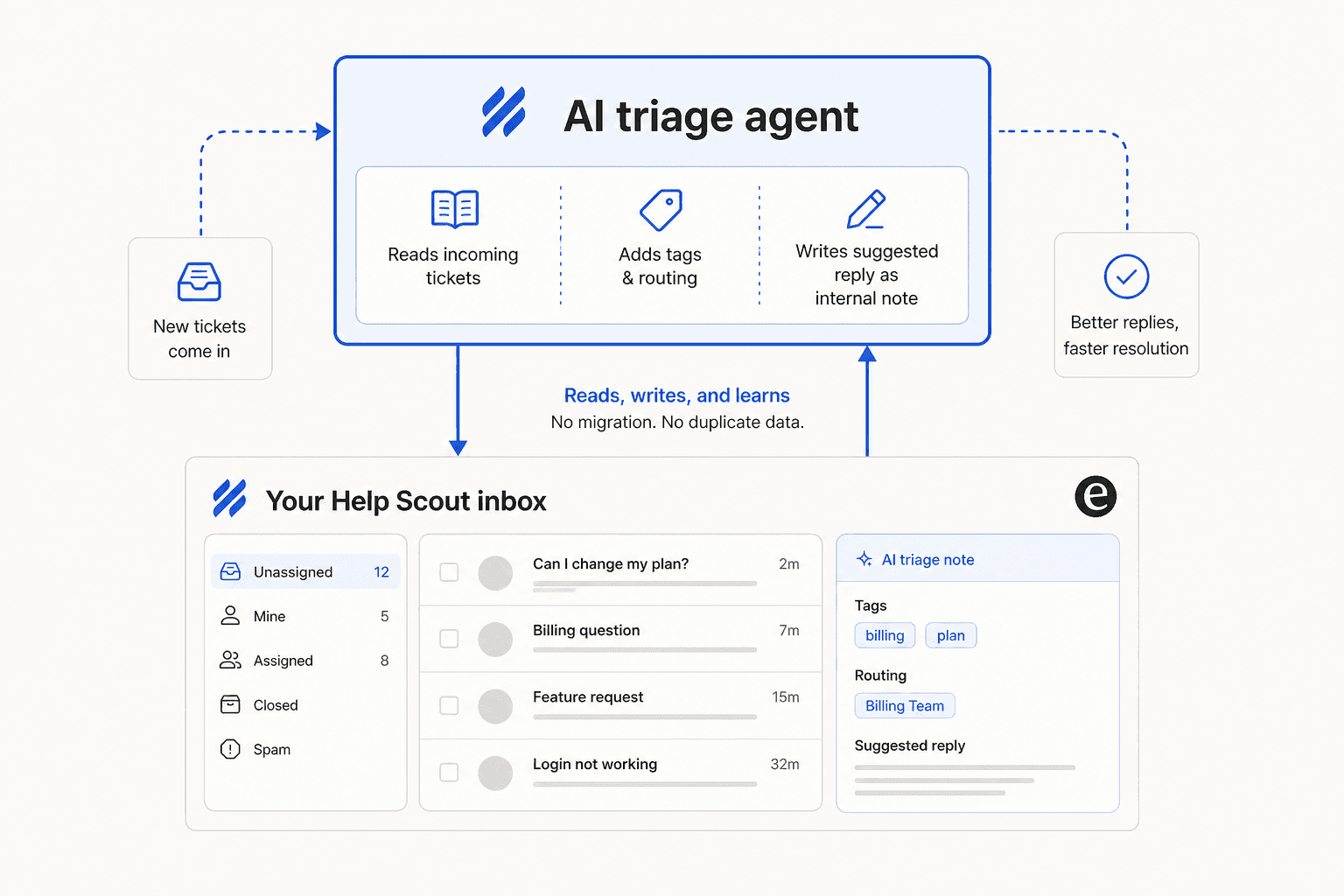Click the avatar on Can I change my plan? row
The width and height of the screenshot is (1344, 896).
tap(495, 573)
